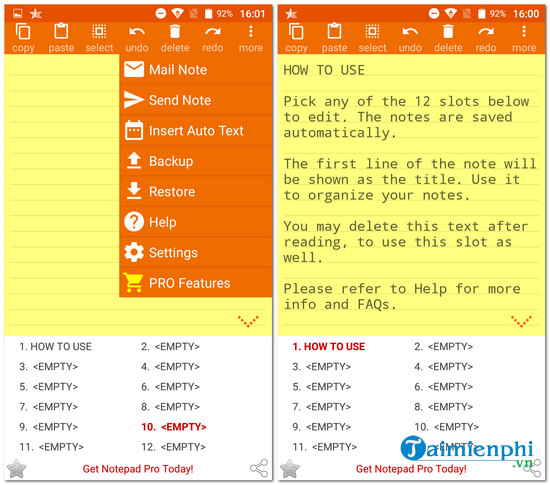This screenshot has width=550, height=485.
Task: Tap copy icon in left screen toolbar
Action: click(23, 32)
